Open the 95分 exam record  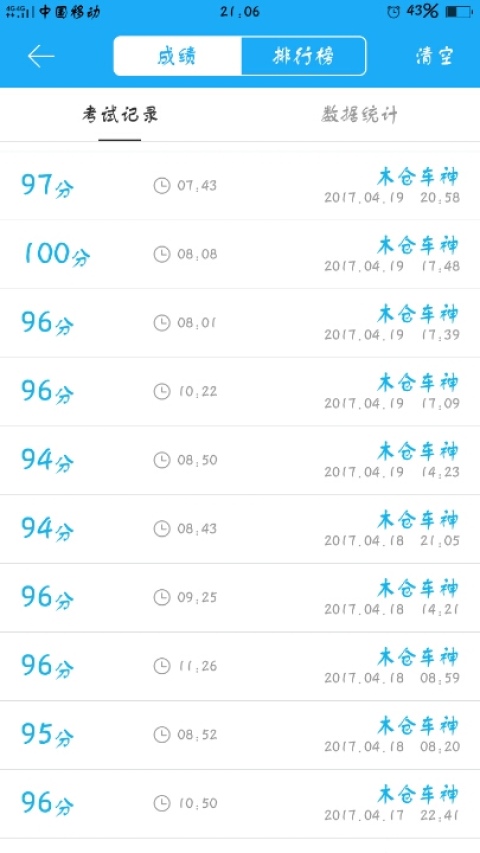pos(240,735)
